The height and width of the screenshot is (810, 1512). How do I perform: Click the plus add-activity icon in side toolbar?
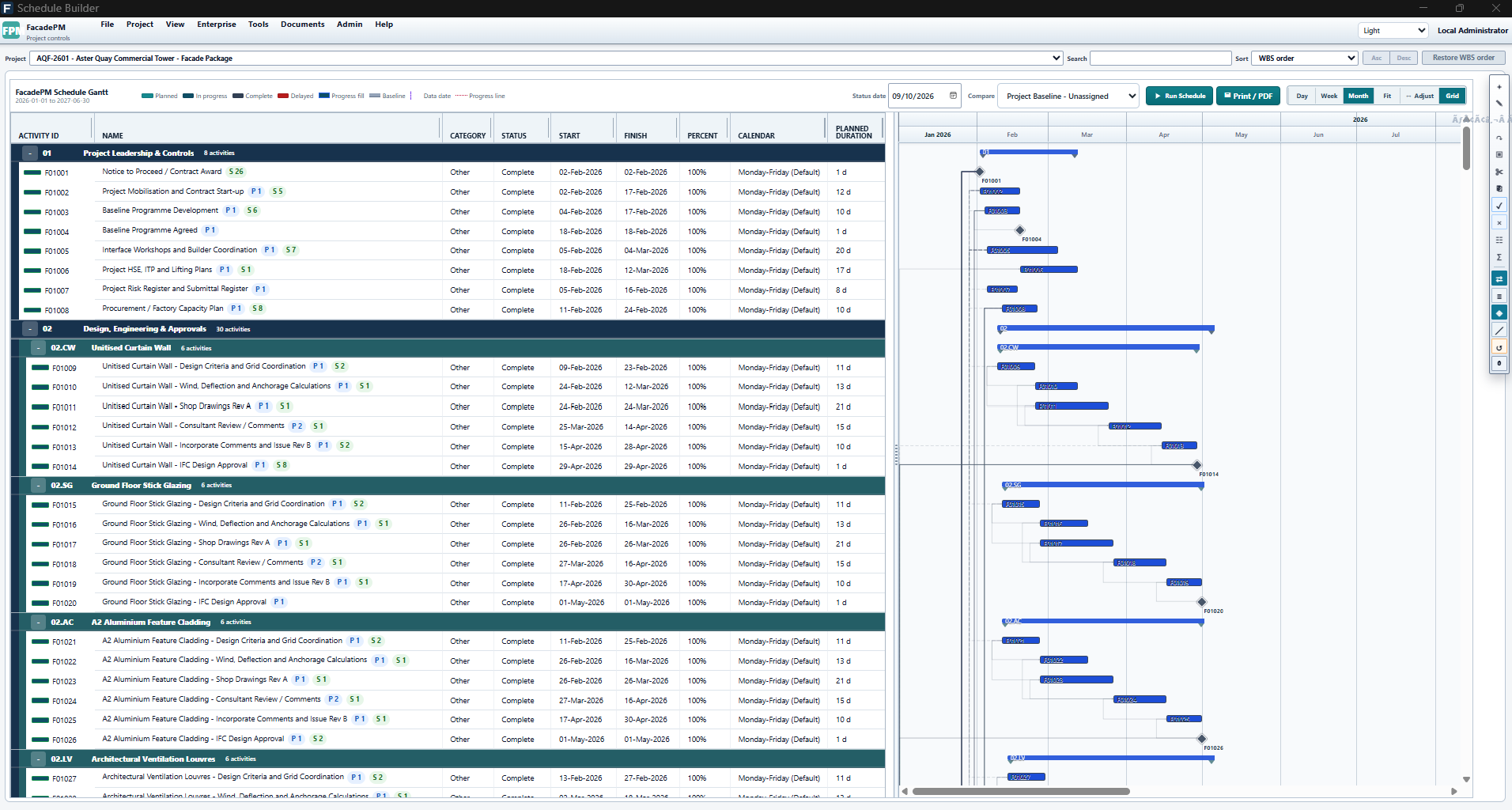pyautogui.click(x=1499, y=87)
